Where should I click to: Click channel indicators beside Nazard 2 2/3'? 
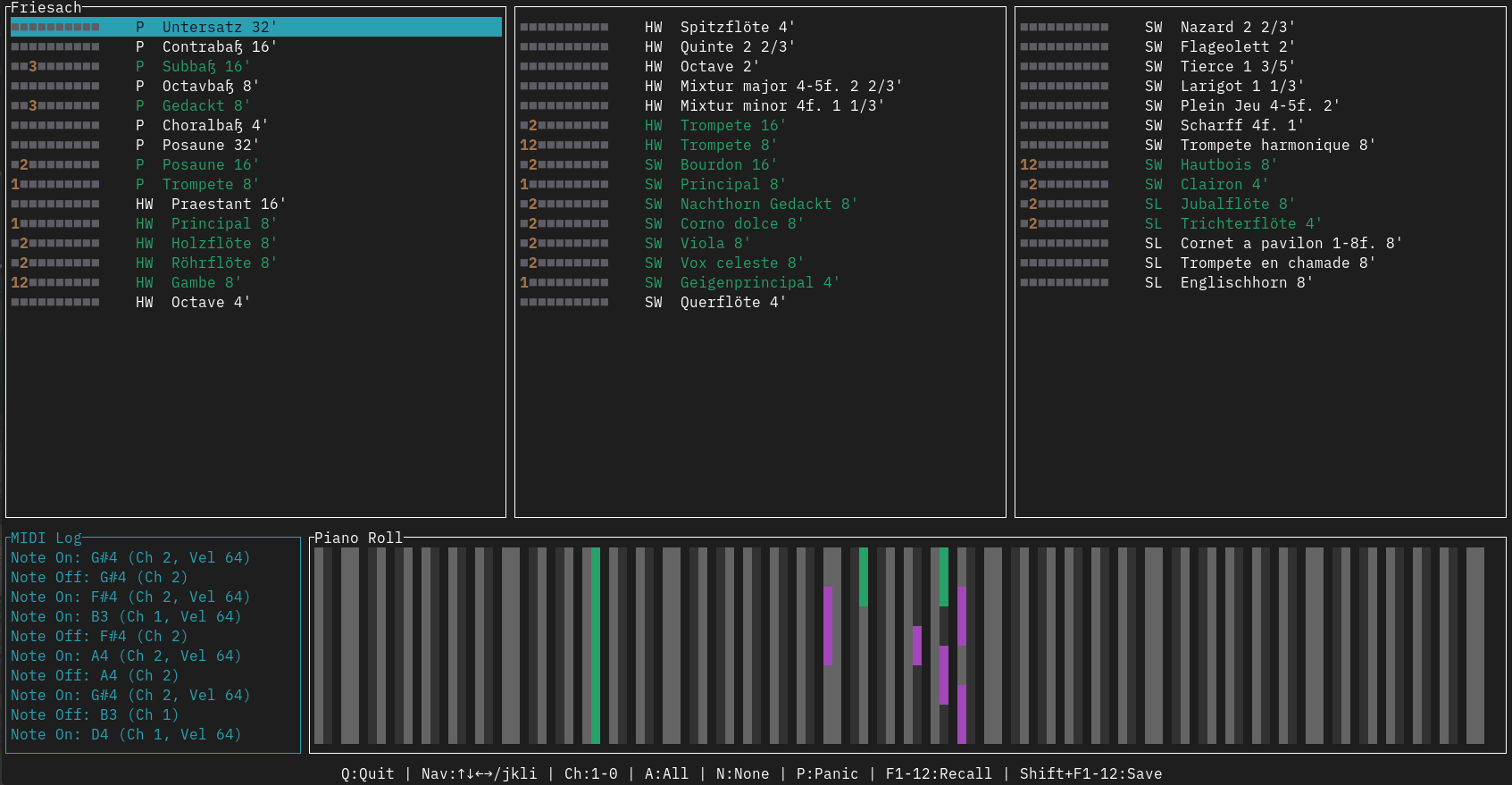[x=1065, y=28]
